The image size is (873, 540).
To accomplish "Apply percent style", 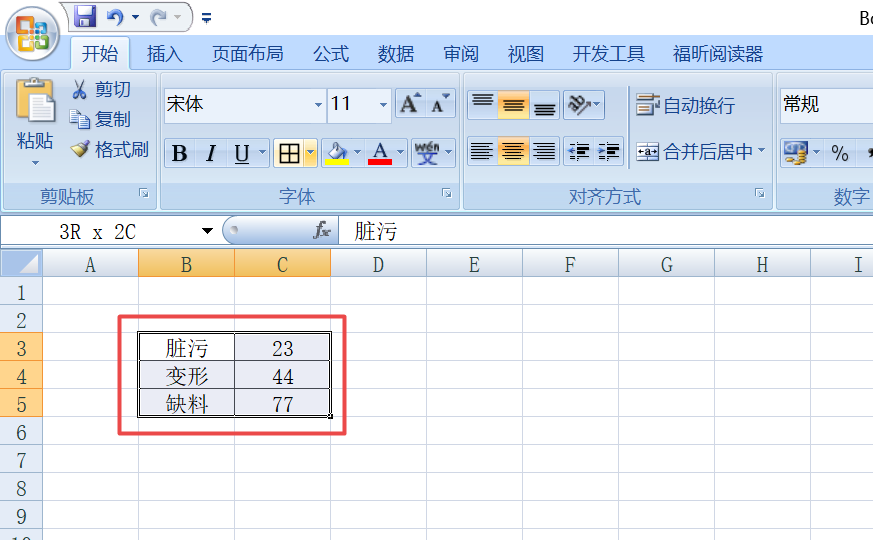I will point(840,153).
